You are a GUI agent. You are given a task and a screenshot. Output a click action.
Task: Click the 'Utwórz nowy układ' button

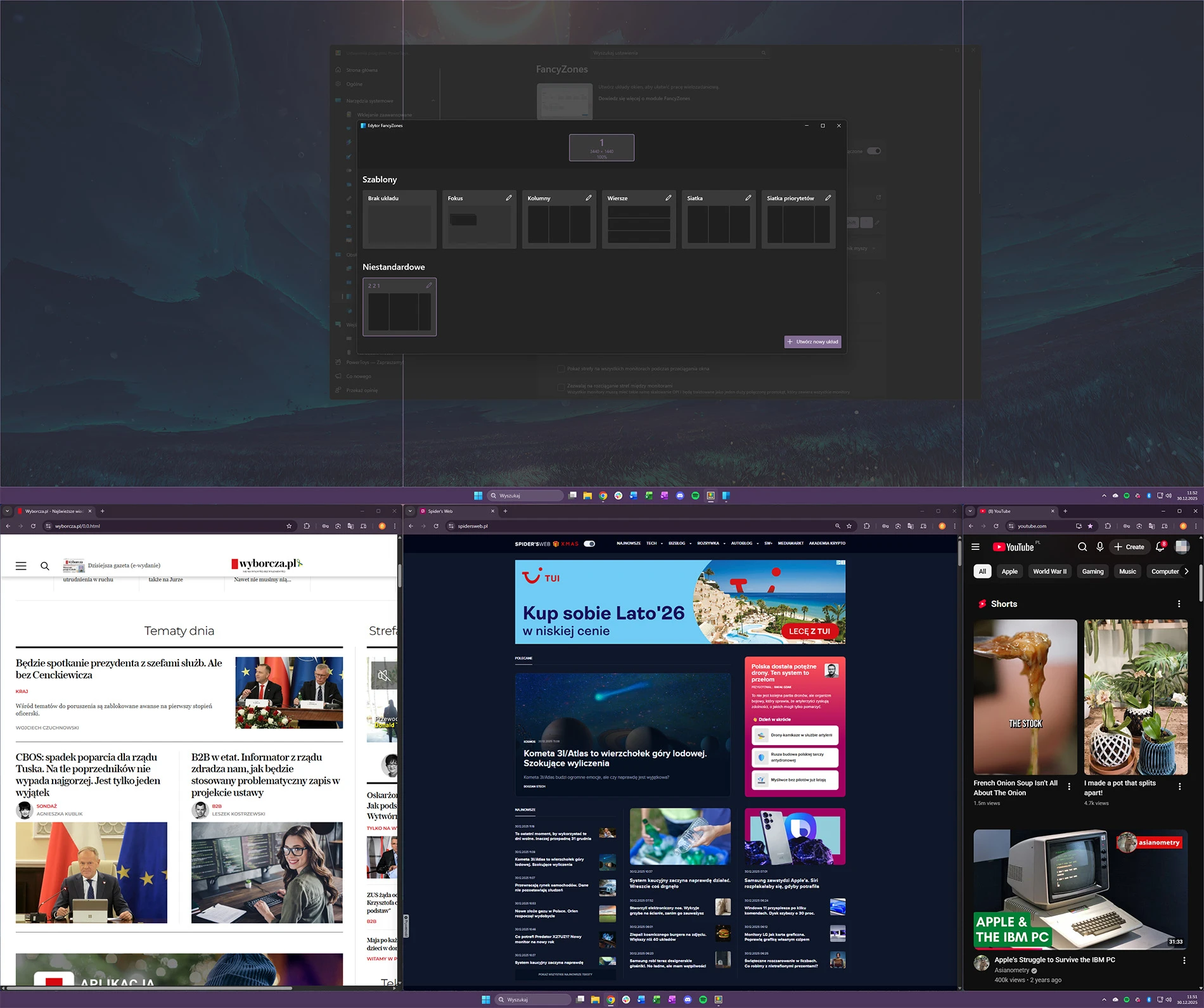click(x=812, y=341)
